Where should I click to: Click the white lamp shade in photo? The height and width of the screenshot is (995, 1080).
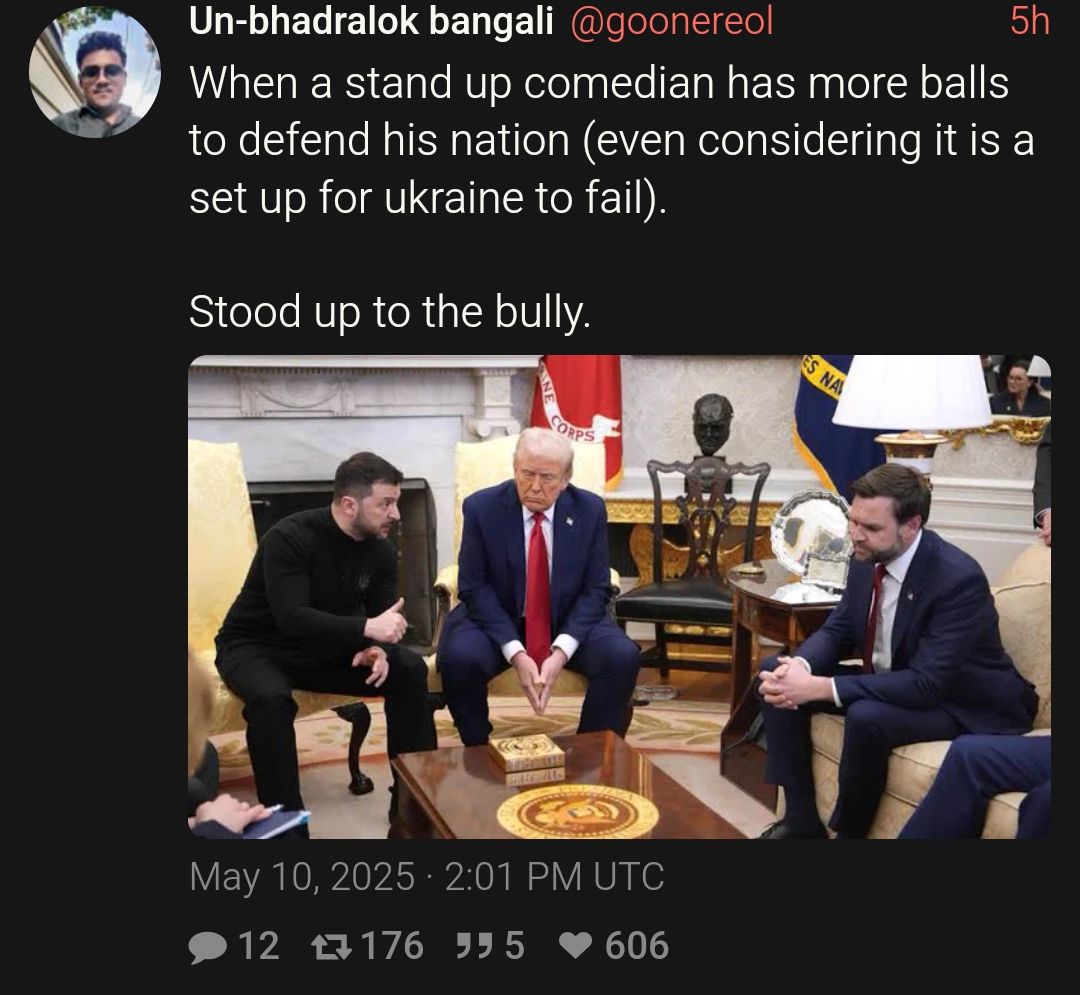point(911,392)
